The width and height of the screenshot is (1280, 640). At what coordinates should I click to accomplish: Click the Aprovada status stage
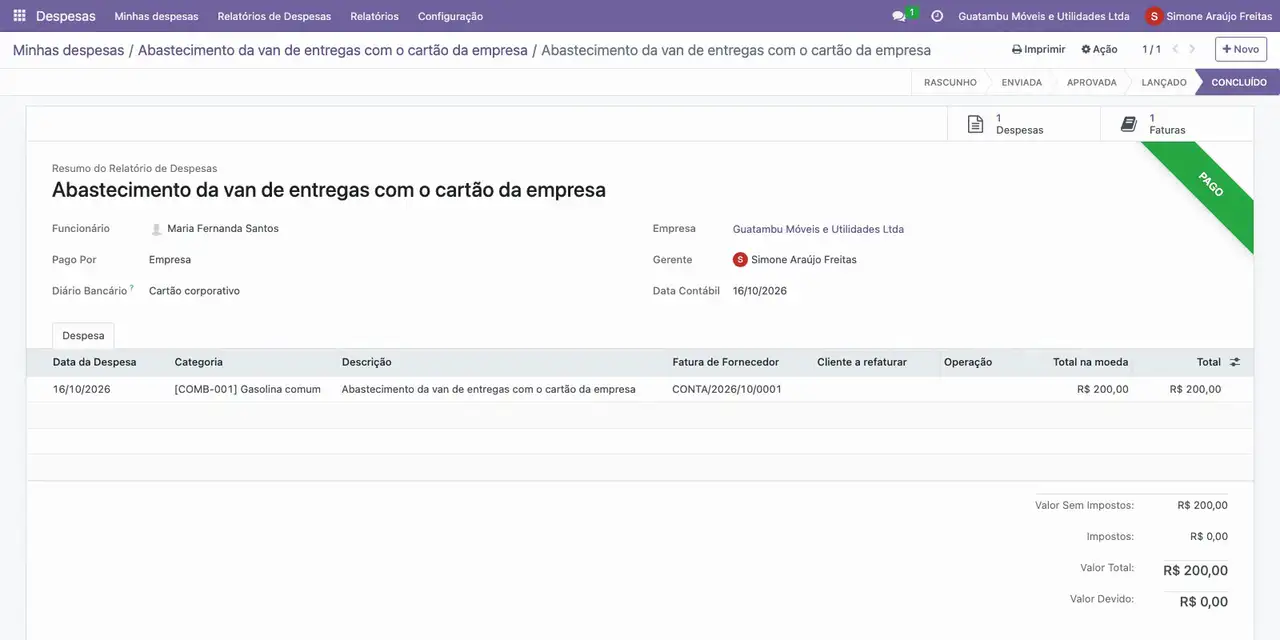[x=1091, y=82]
